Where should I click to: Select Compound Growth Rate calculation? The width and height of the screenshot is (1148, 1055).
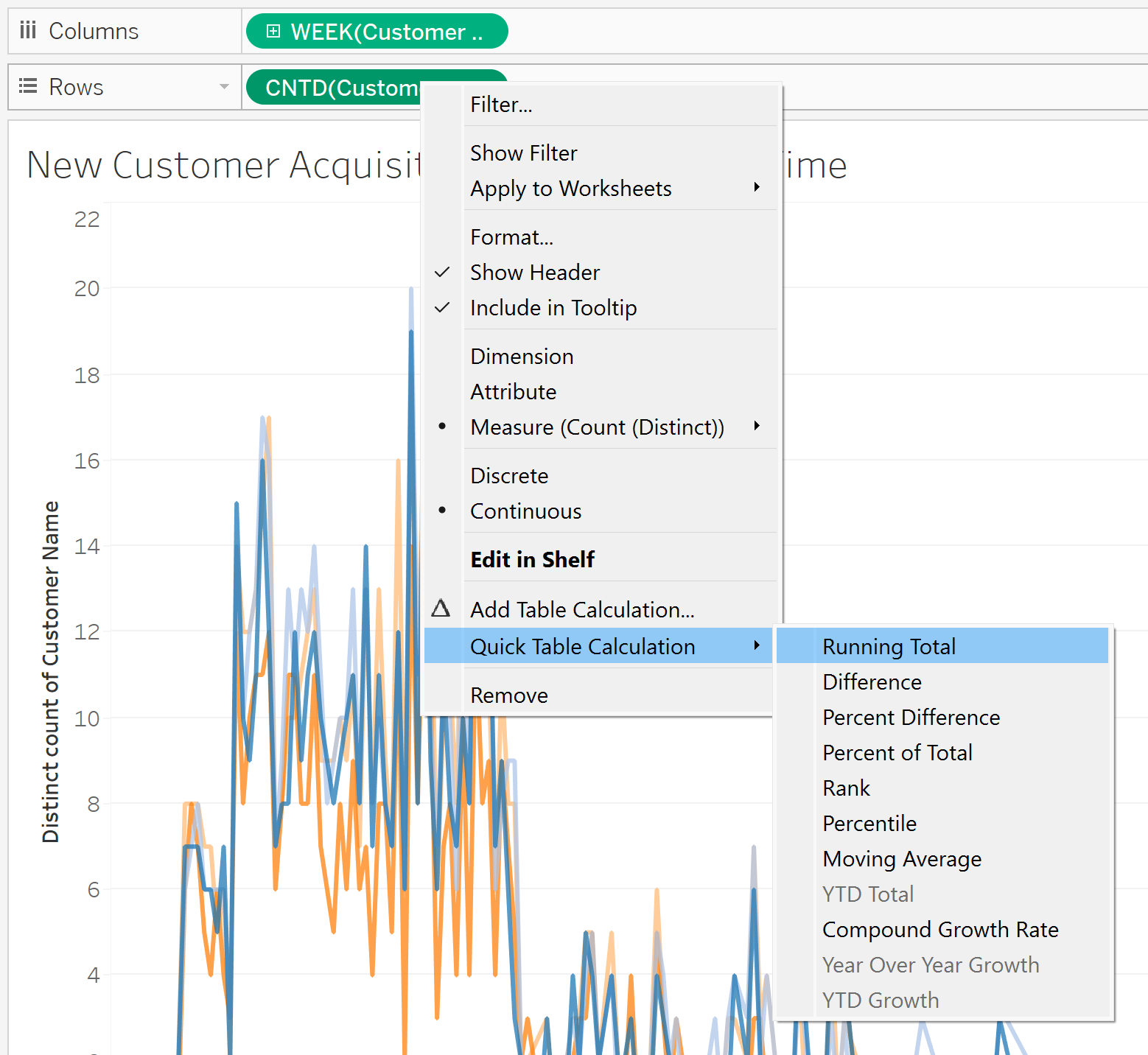point(940,930)
